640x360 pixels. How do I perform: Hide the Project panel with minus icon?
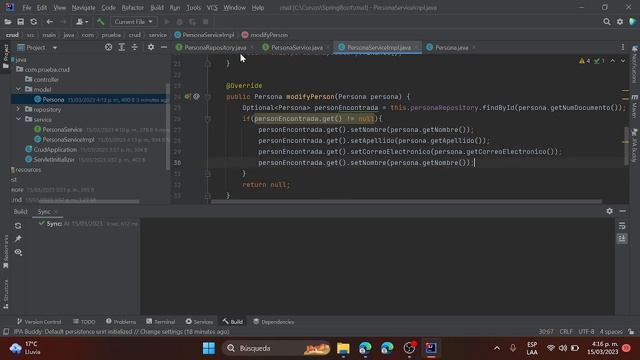point(164,47)
